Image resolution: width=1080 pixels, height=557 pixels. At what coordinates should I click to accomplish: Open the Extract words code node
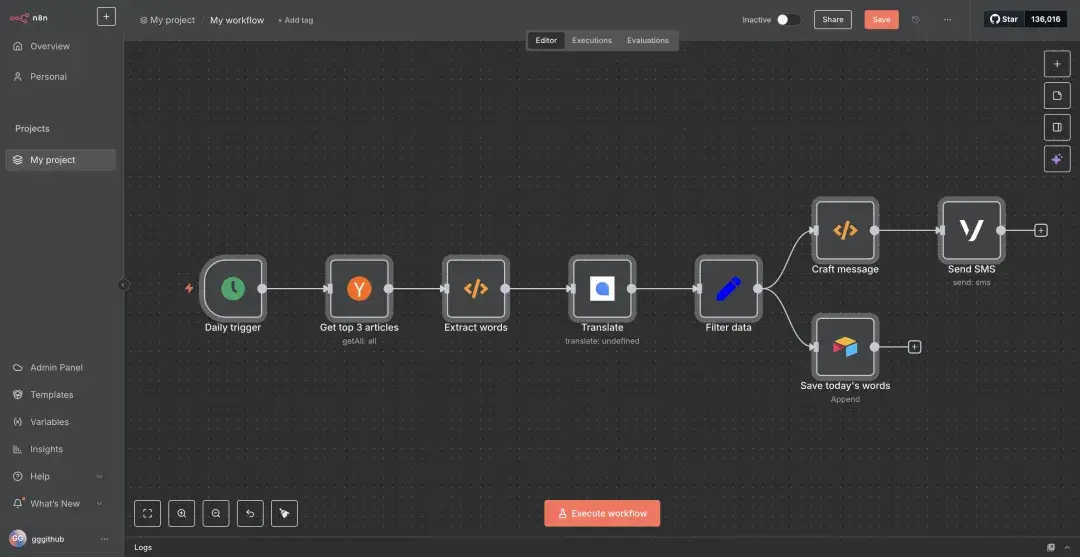(x=476, y=289)
